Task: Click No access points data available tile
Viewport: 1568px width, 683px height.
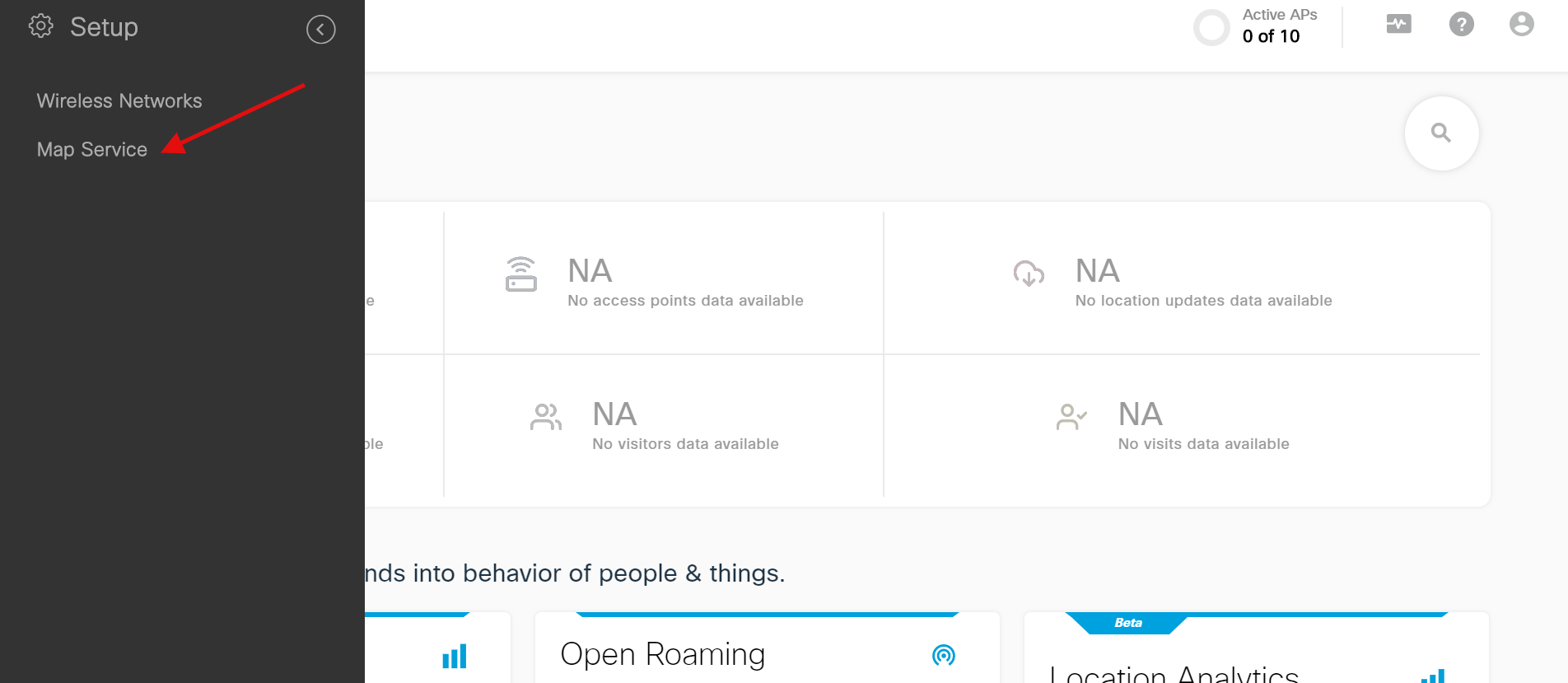Action: coord(664,283)
